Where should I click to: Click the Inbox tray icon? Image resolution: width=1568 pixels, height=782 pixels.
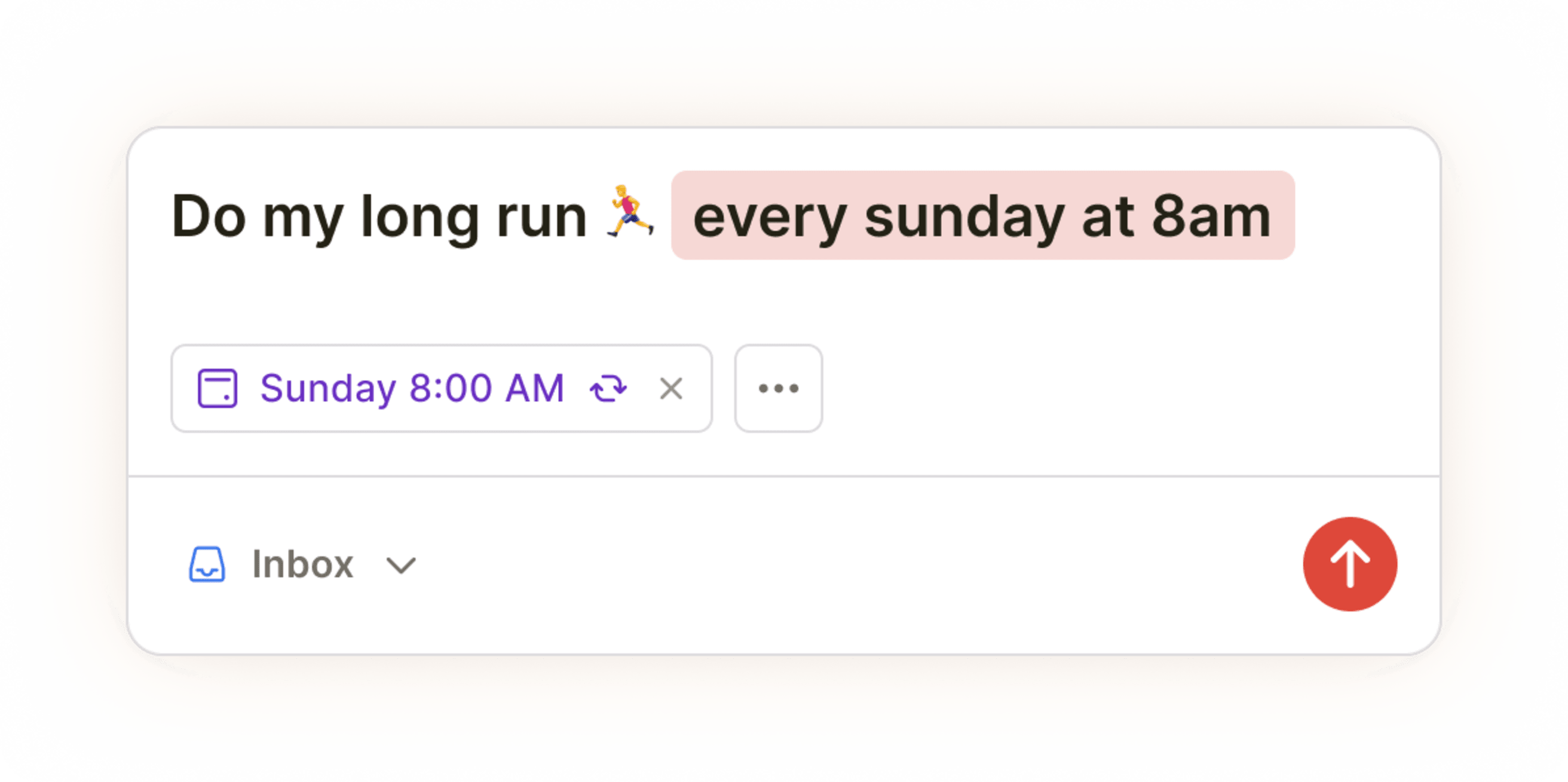coord(207,564)
